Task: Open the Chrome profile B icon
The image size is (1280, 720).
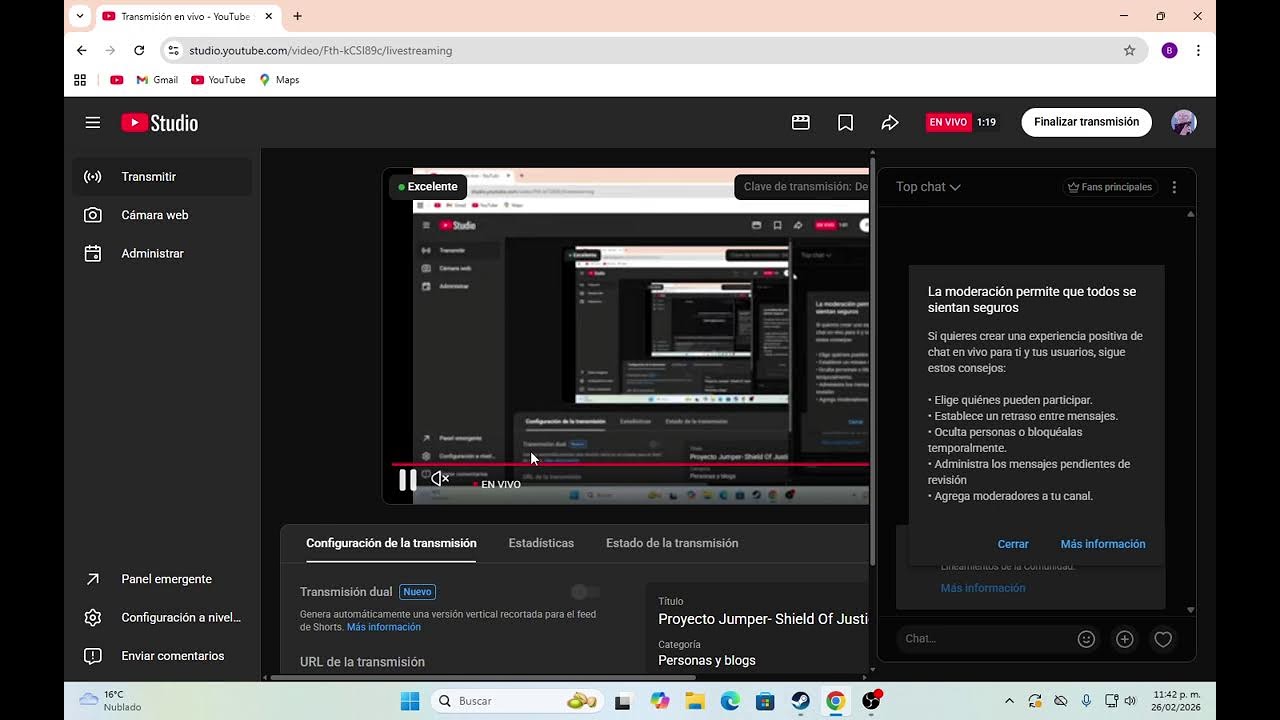Action: tap(1169, 50)
